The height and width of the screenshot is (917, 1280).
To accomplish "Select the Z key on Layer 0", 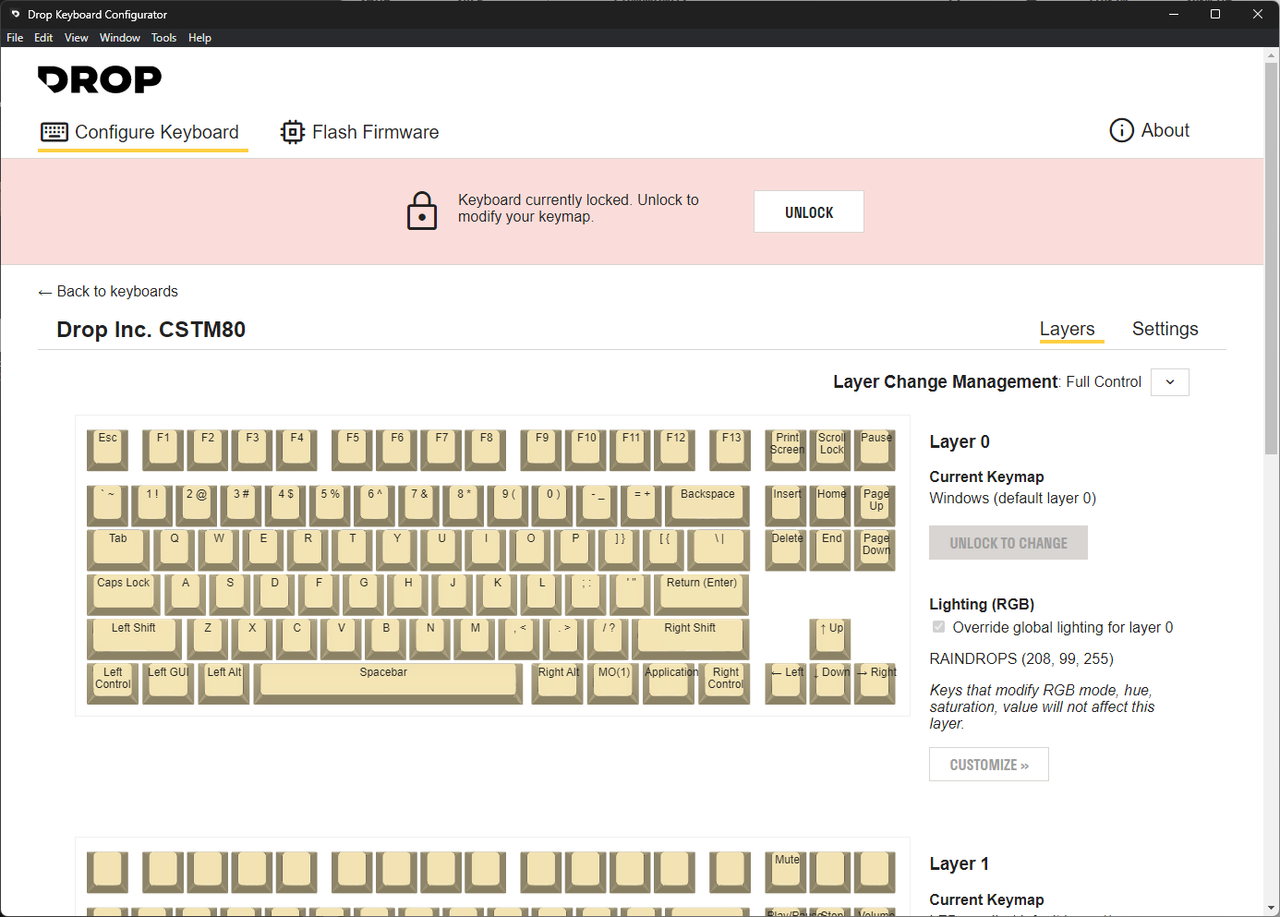I will (208, 639).
